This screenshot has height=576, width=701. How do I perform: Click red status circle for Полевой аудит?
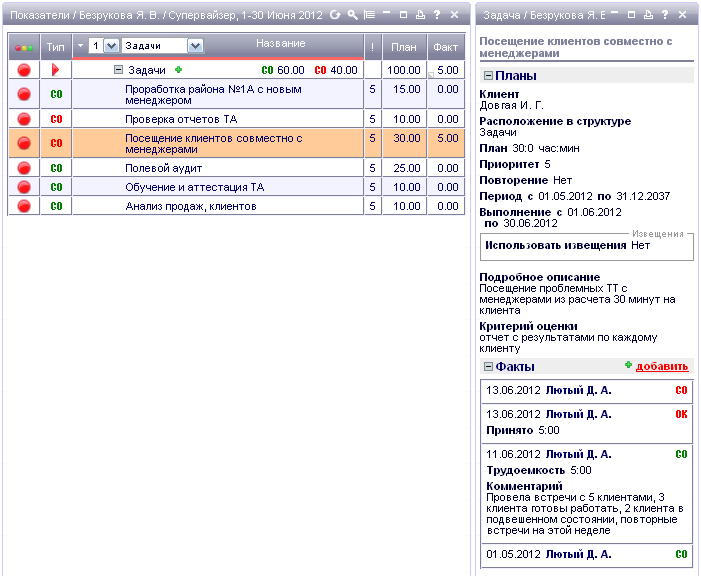click(x=24, y=168)
